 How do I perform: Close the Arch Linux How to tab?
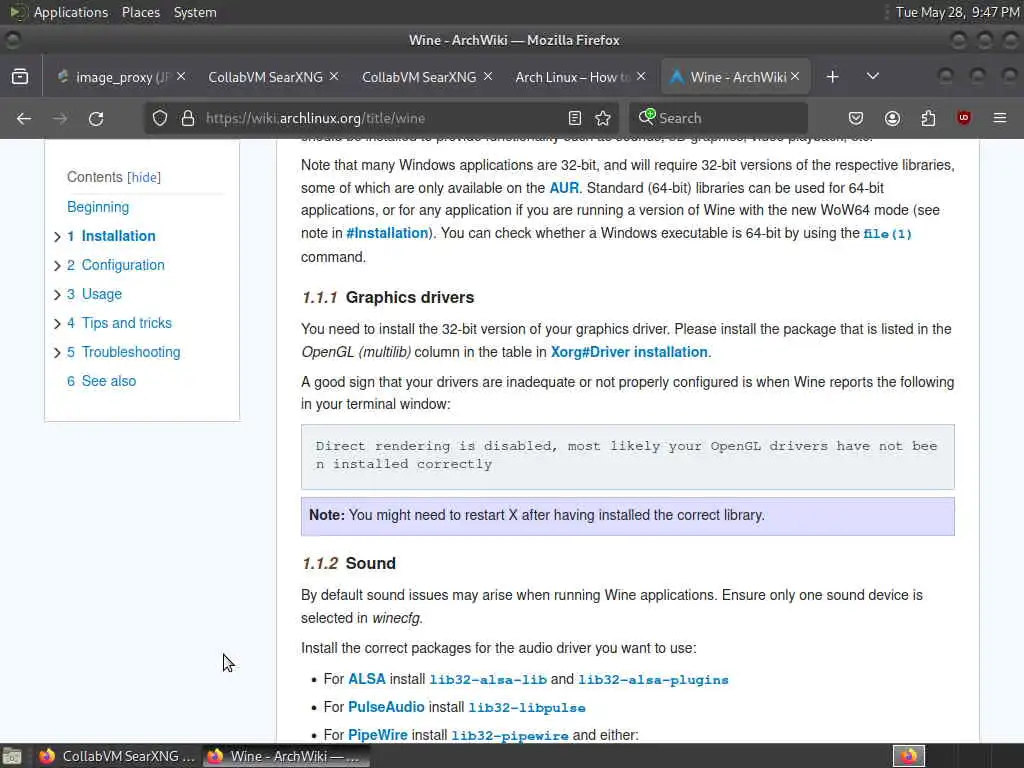641,76
